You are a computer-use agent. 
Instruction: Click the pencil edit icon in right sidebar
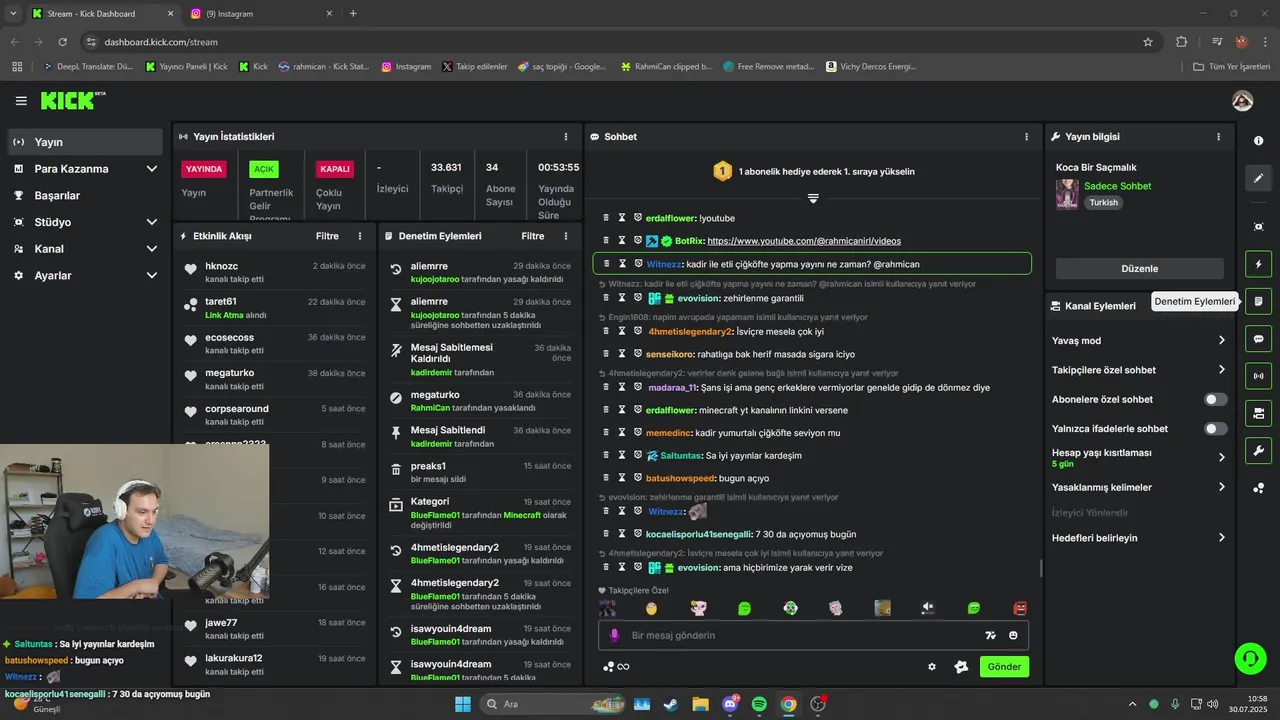point(1259,178)
